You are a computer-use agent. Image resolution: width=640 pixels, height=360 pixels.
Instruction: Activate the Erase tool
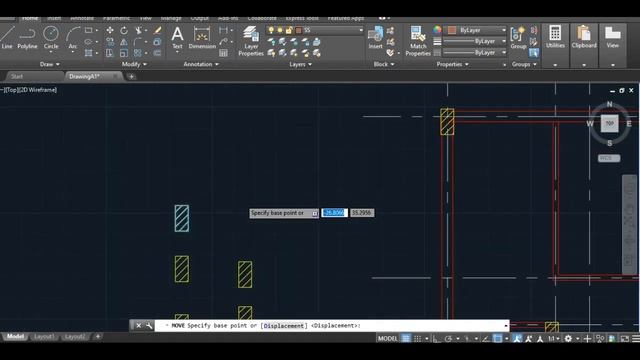tap(158, 30)
